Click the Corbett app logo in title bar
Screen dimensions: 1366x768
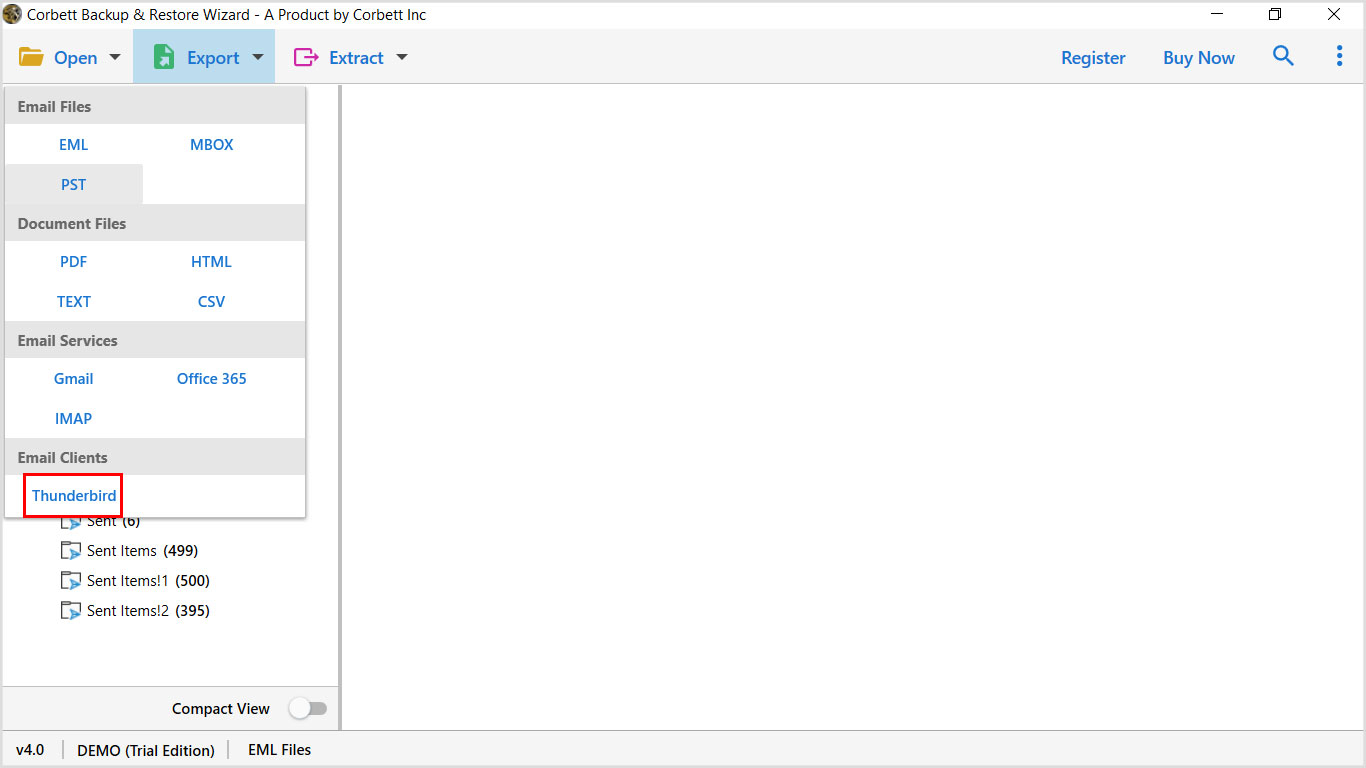tap(12, 14)
